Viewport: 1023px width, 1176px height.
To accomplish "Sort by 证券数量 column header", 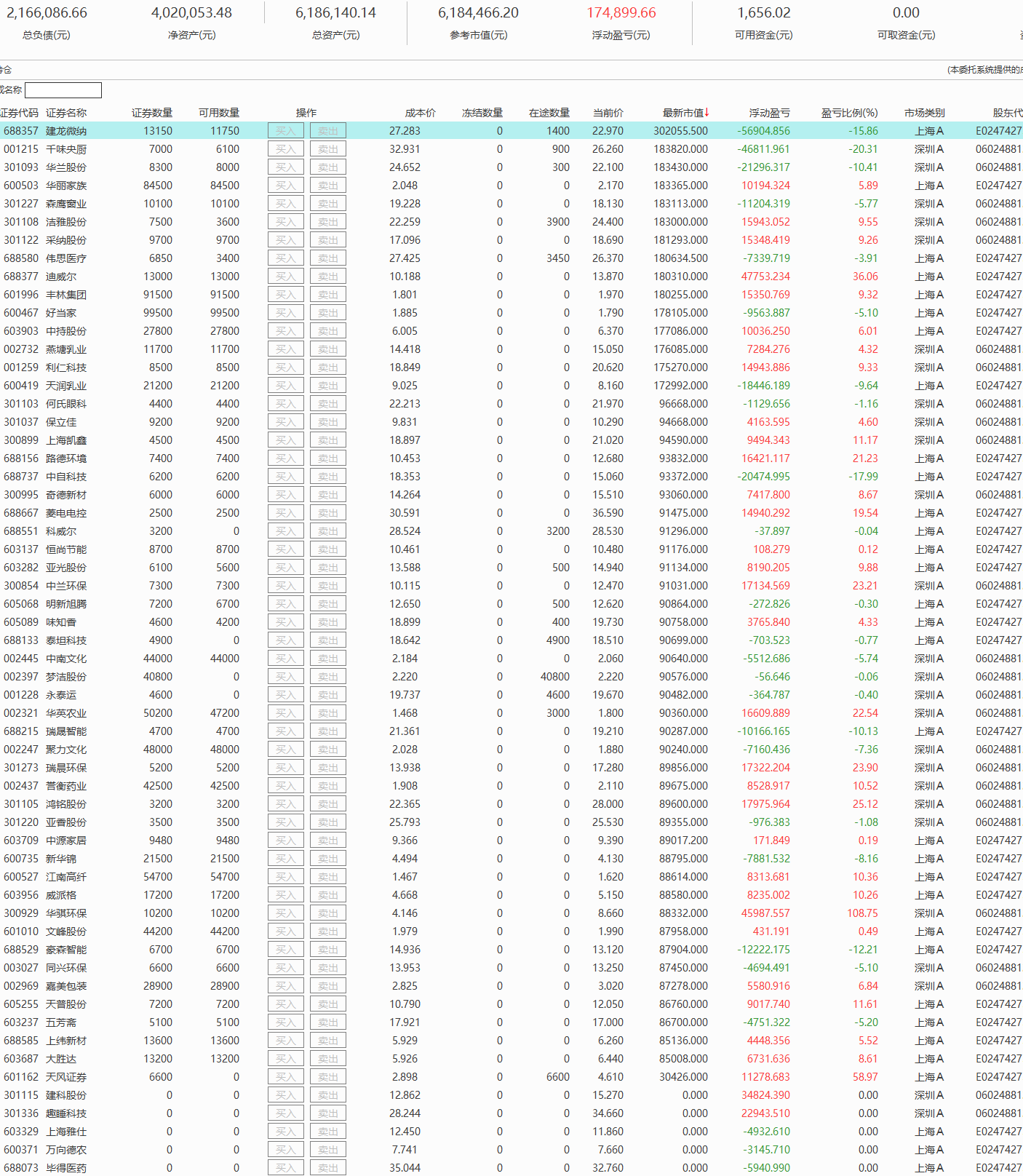I will 152,113.
